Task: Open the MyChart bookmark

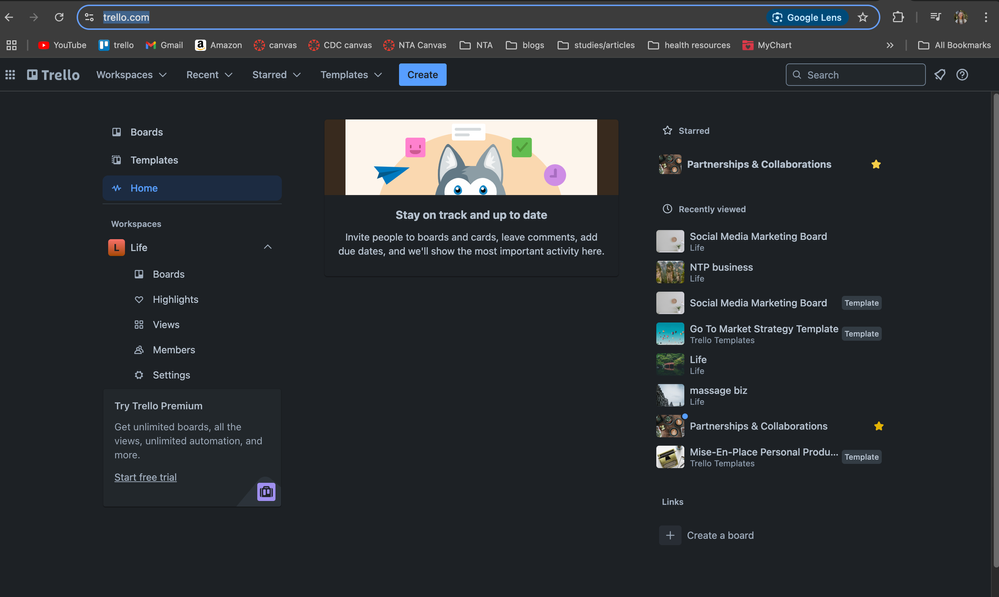Action: coord(767,45)
